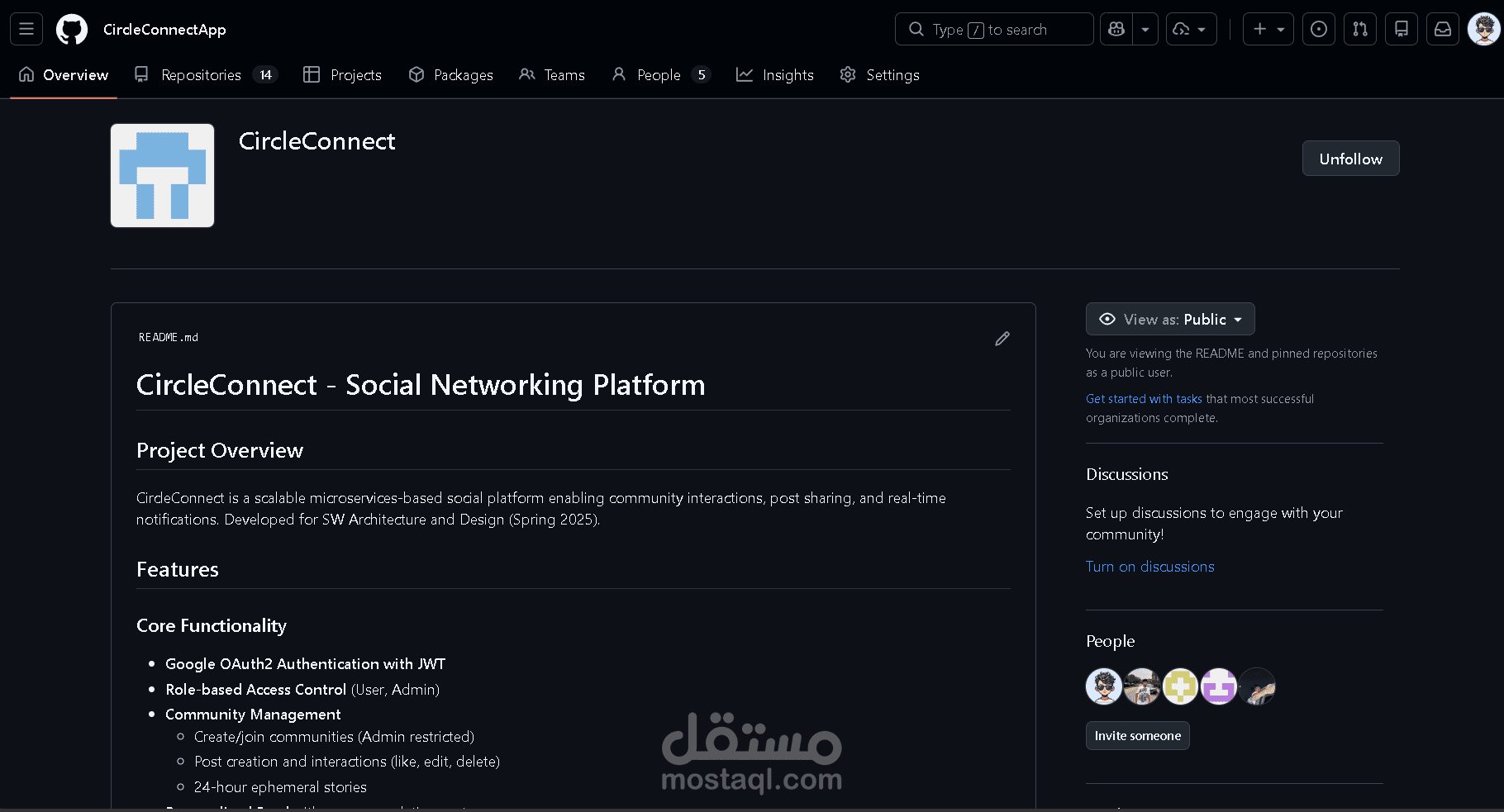Open the purple identicon member avatar
This screenshot has height=812, width=1504.
point(1218,686)
